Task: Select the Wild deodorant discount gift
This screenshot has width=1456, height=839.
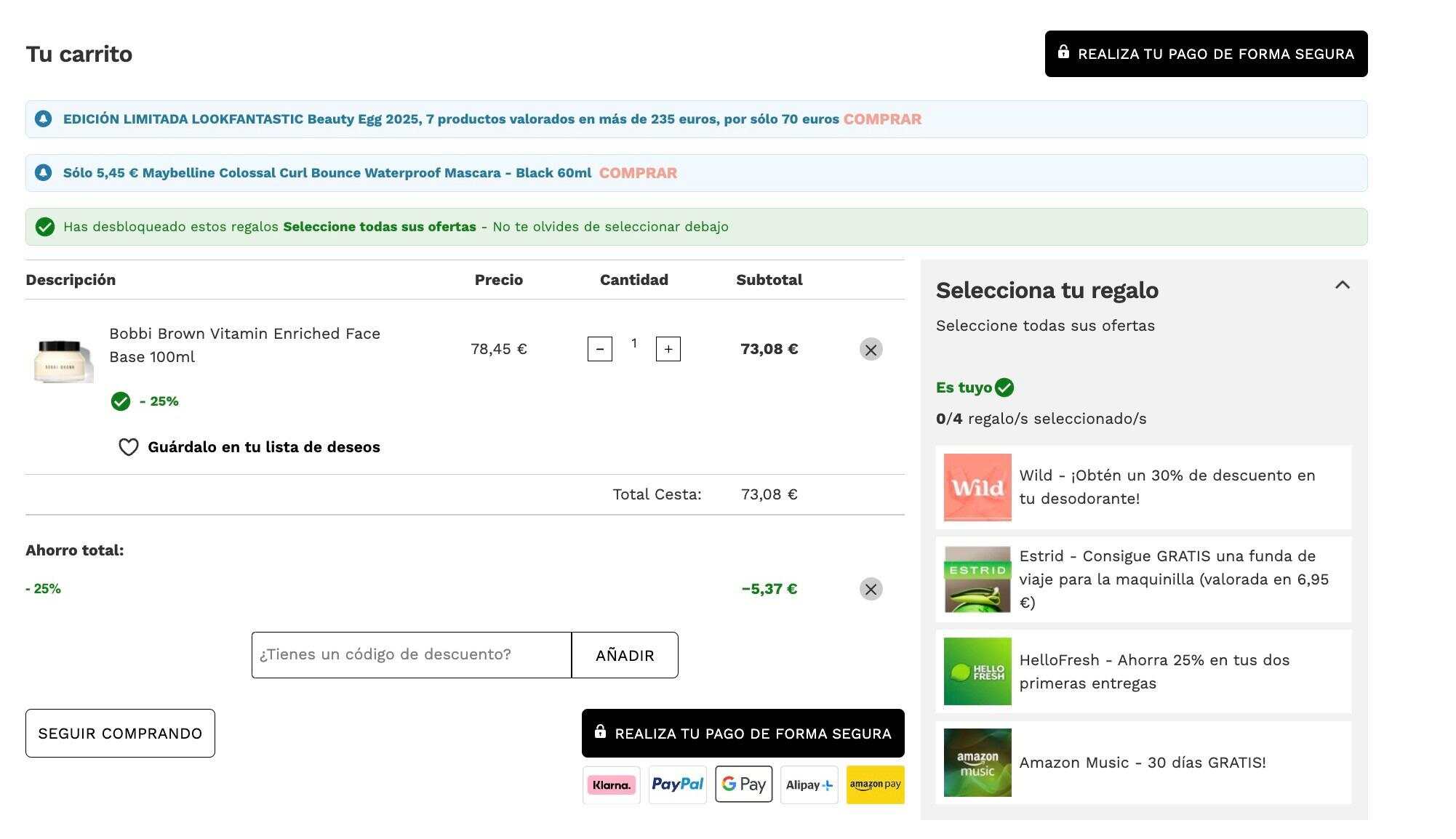Action: point(1143,487)
